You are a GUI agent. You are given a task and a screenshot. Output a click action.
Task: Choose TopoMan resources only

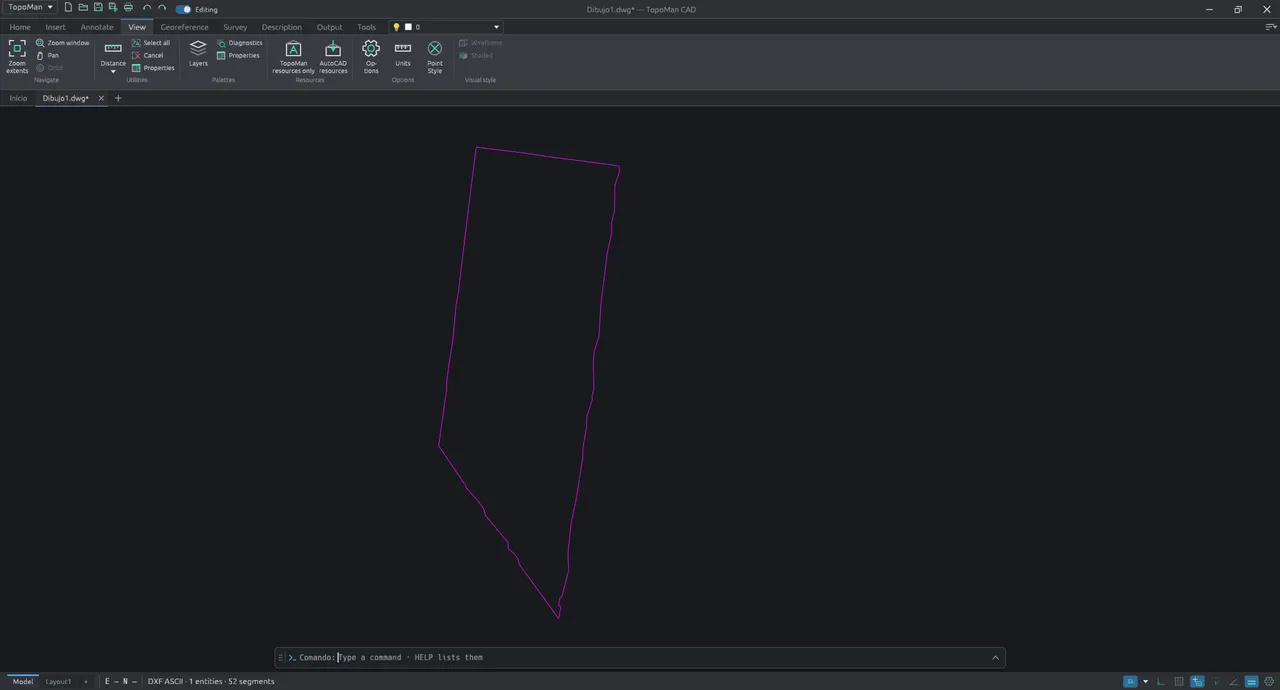[293, 57]
